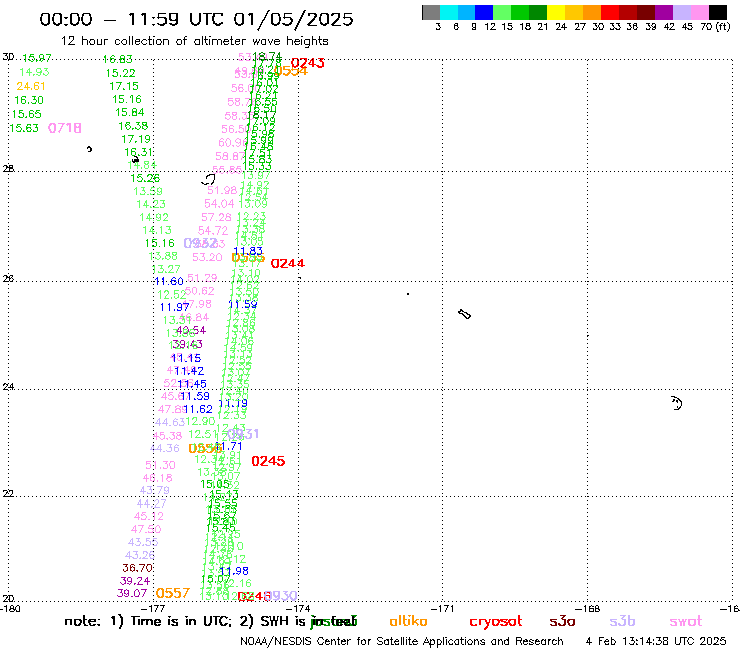Click the blue value '11.62'

pyautogui.click(x=198, y=409)
